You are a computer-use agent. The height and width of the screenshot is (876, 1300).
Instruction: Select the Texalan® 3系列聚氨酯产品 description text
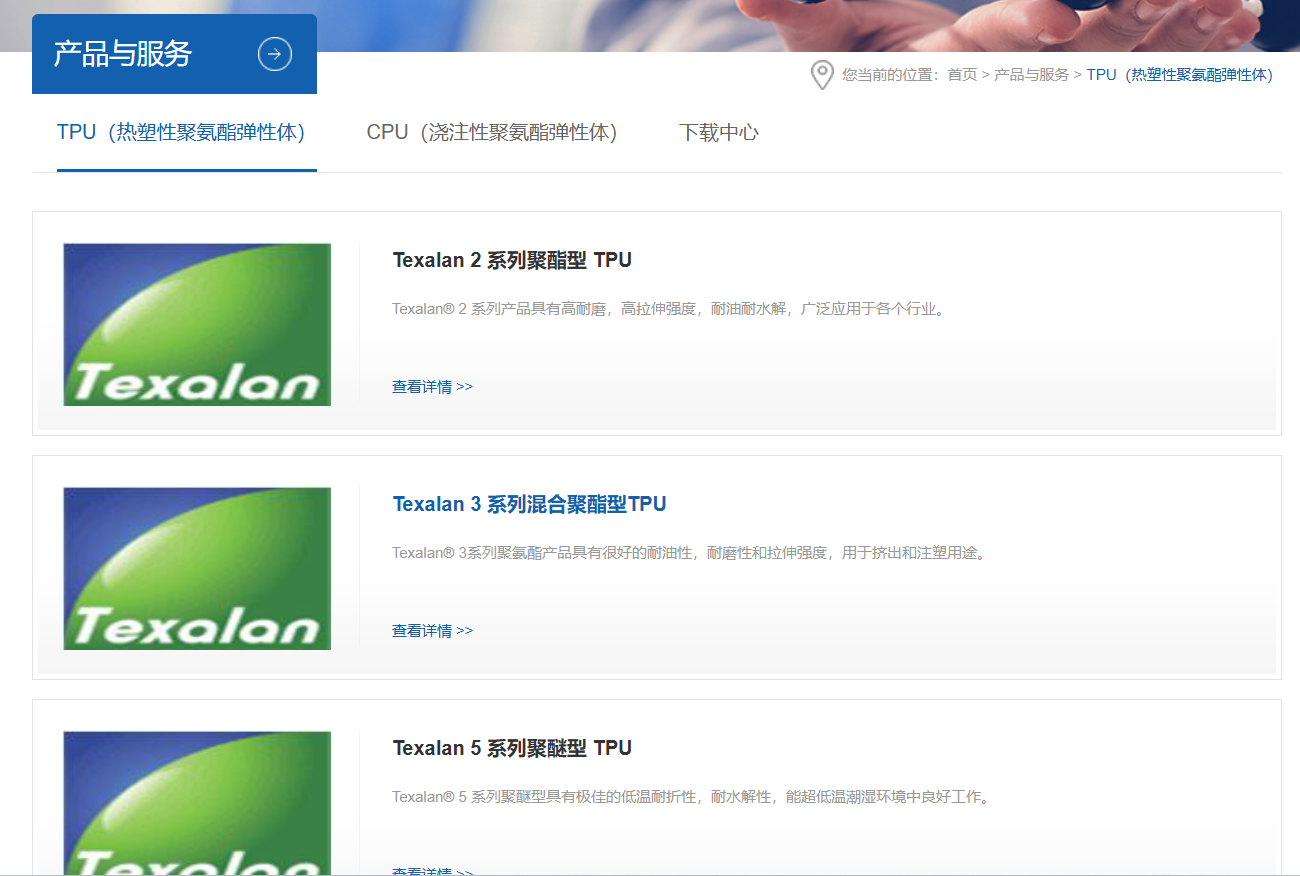pyautogui.click(x=690, y=553)
